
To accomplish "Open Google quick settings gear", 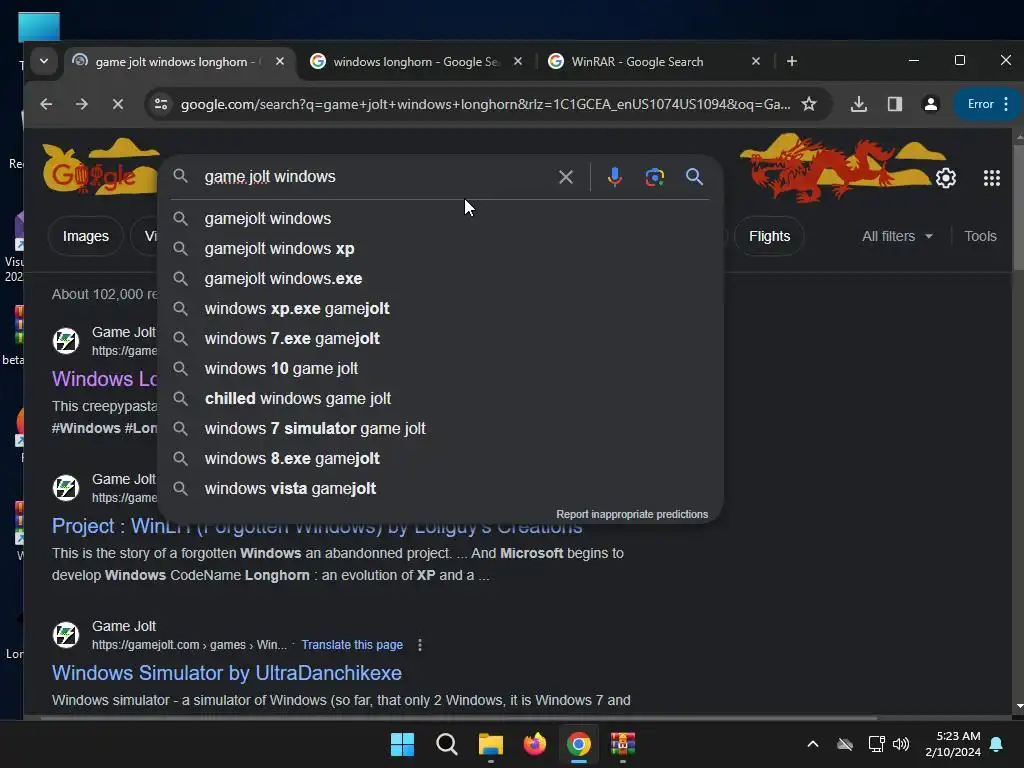I will coord(946,178).
